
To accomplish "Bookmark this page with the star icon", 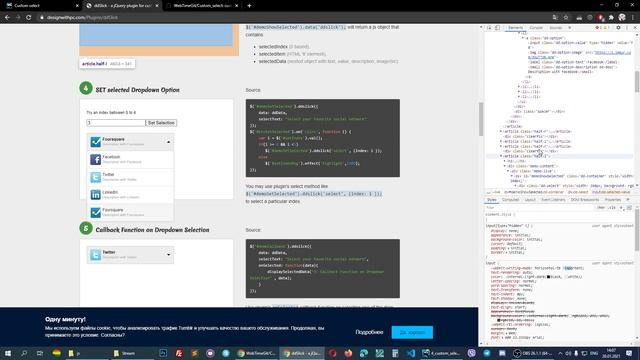I will 566,18.
